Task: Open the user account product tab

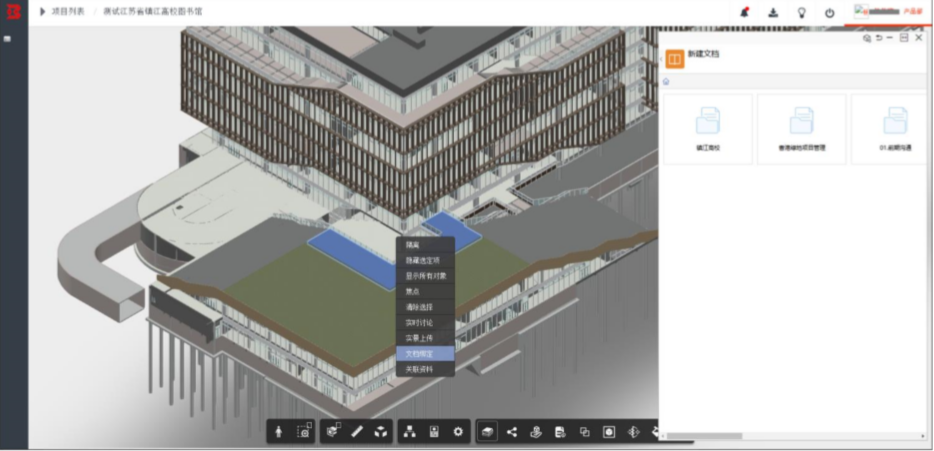Action: pyautogui.click(x=888, y=12)
